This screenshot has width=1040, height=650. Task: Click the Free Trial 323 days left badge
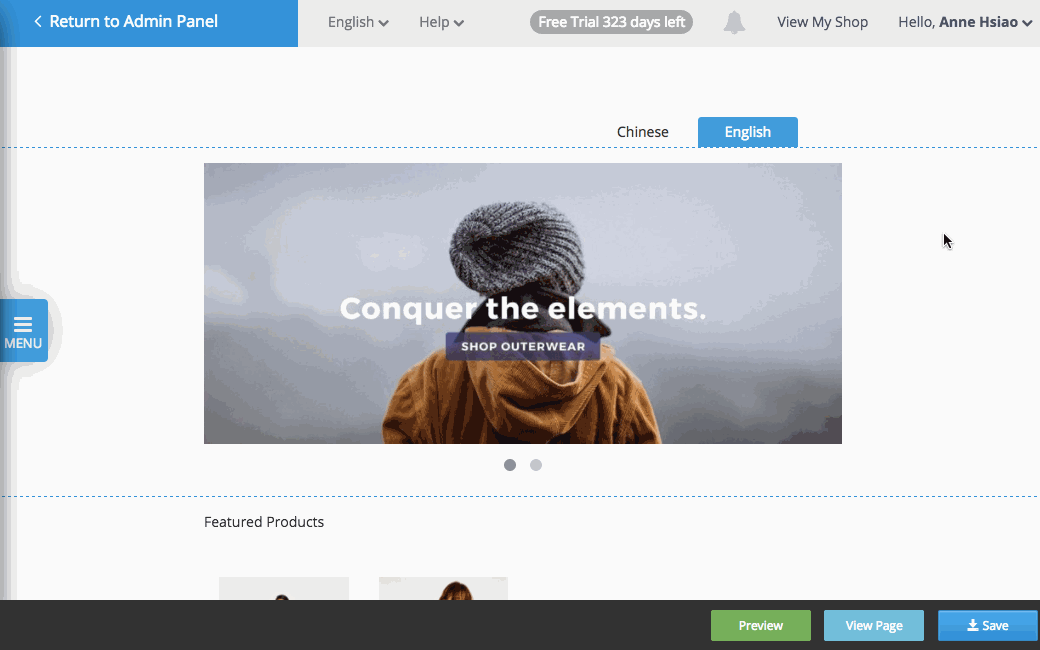click(x=611, y=23)
